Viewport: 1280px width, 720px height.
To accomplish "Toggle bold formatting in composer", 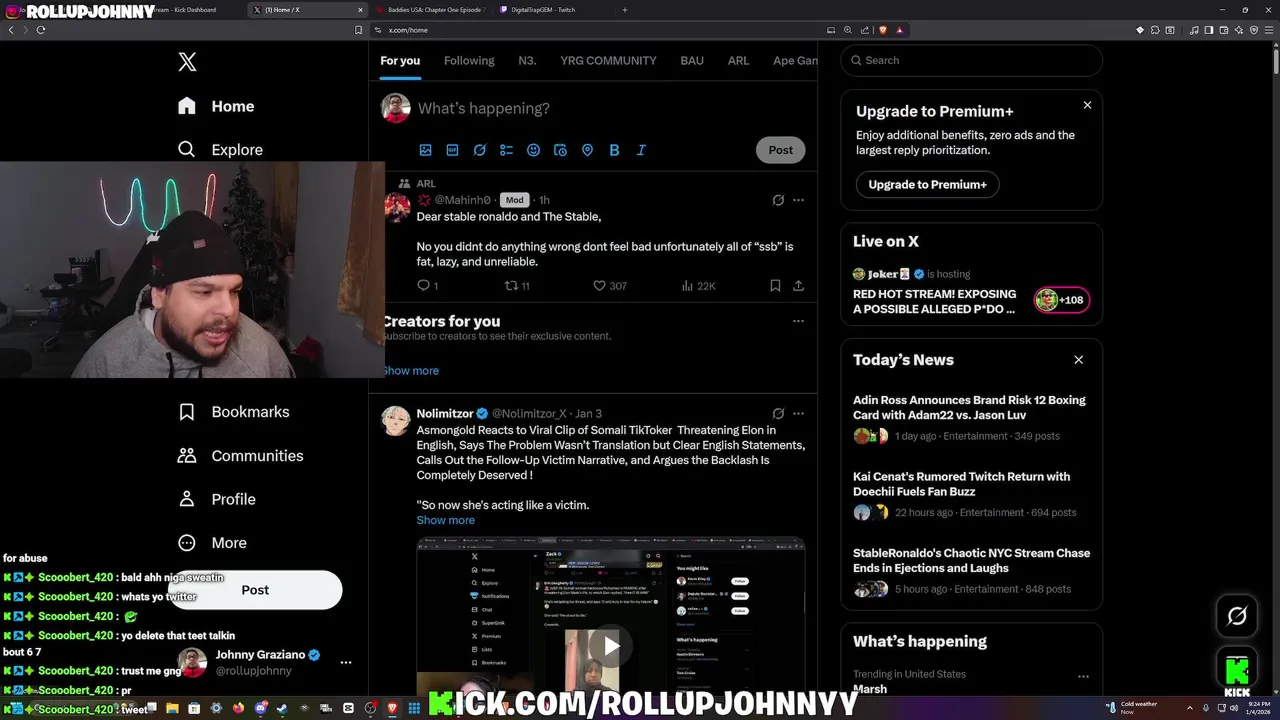I will click(x=614, y=150).
